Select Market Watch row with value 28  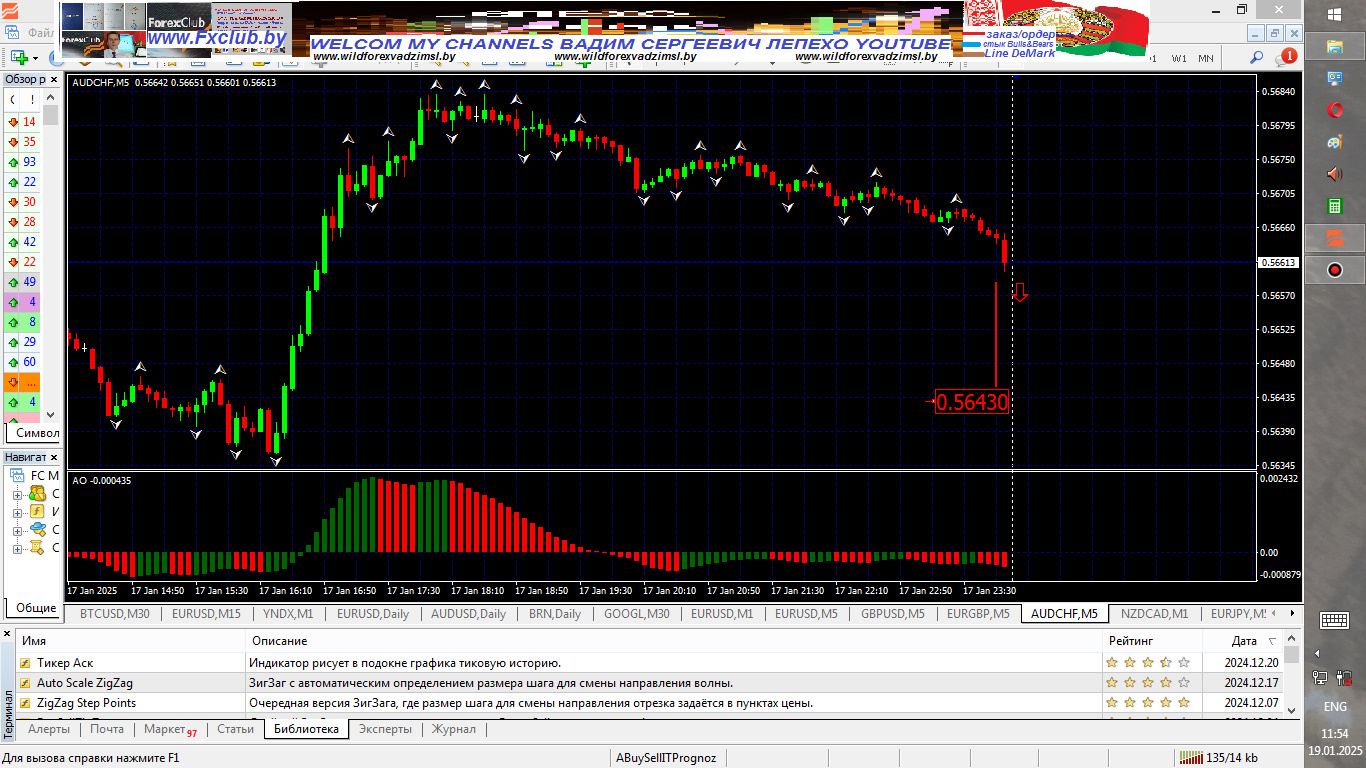pos(22,222)
